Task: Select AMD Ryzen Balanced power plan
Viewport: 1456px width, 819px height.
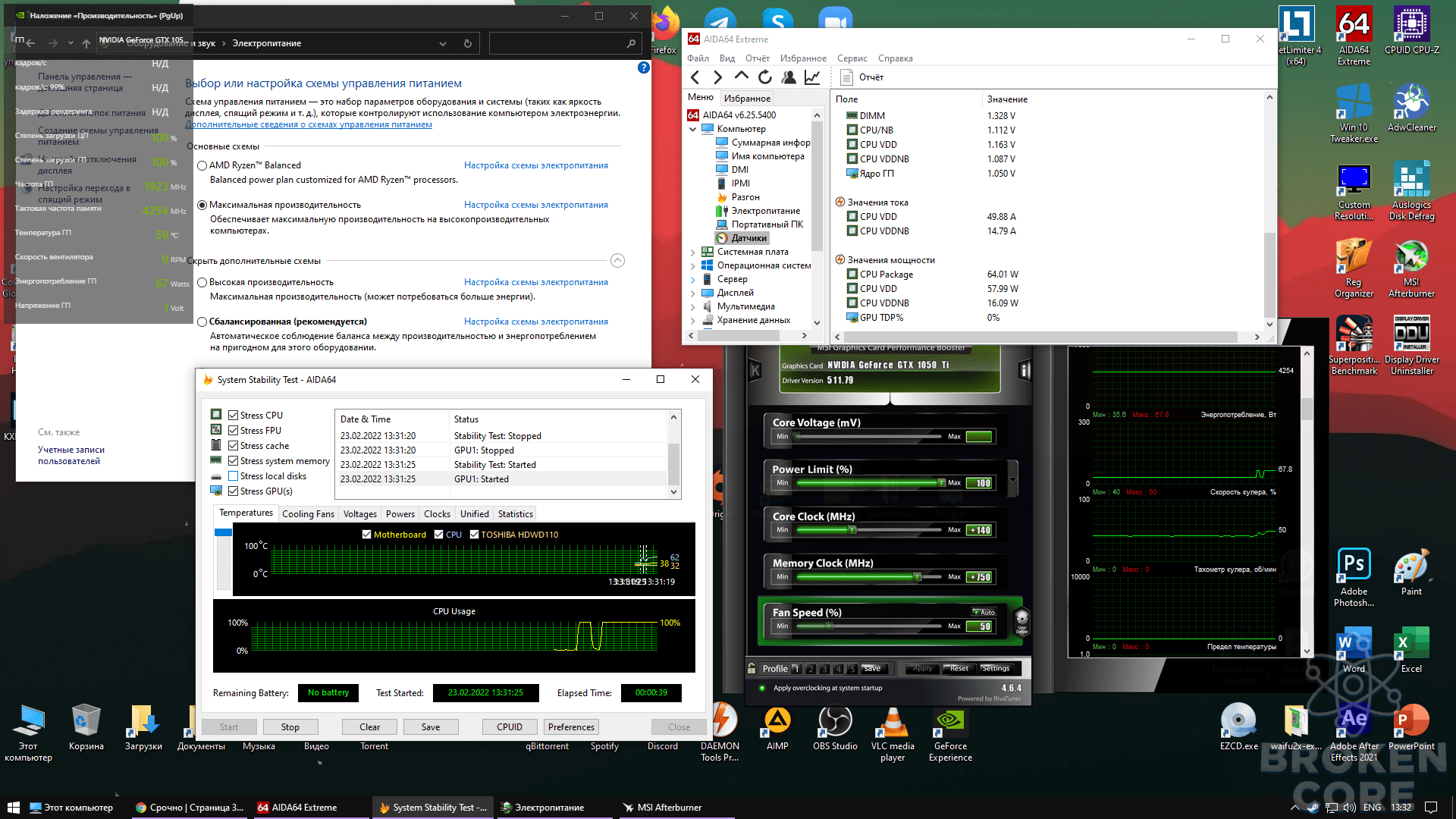Action: pos(202,165)
